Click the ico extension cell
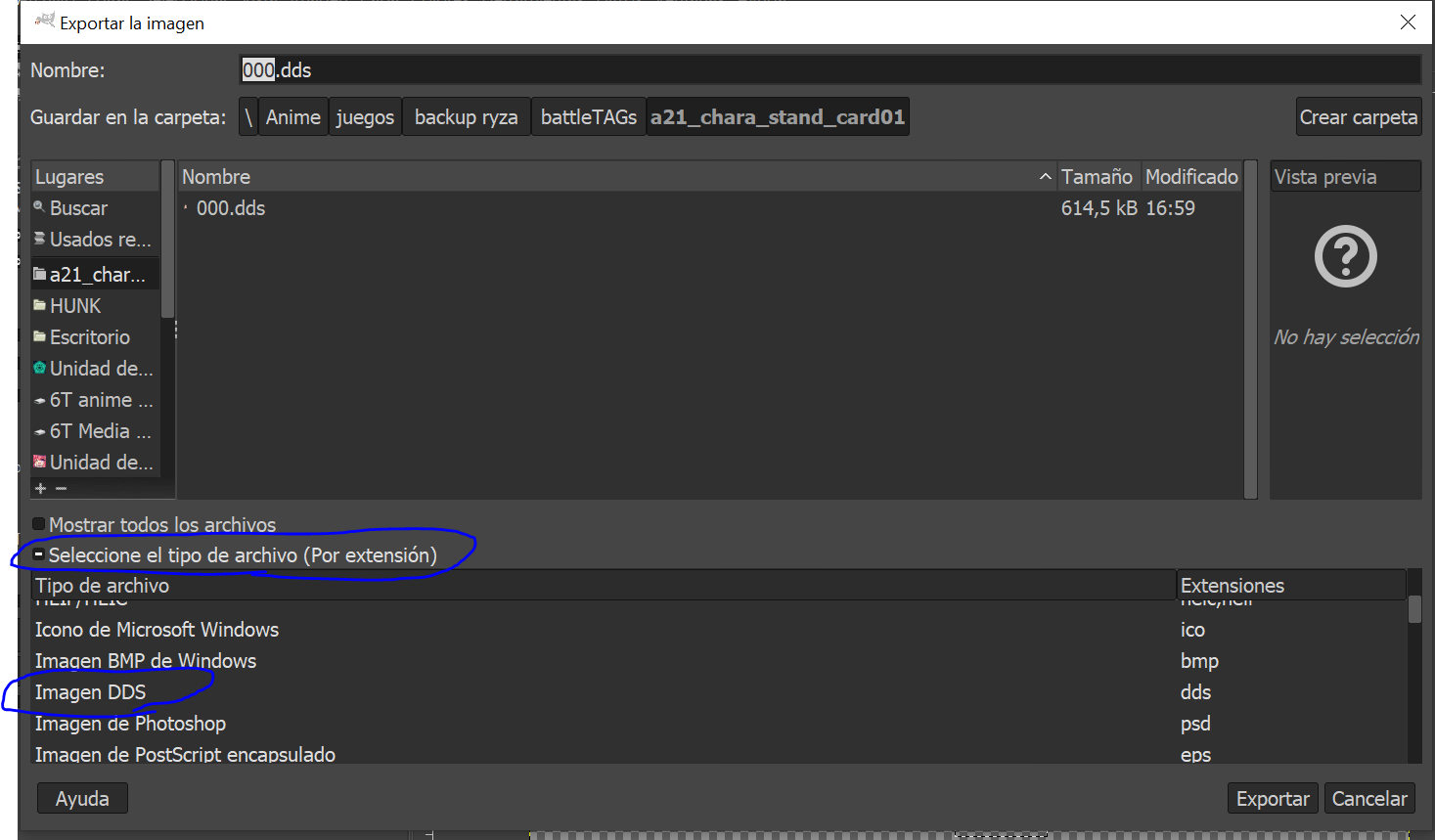Image resolution: width=1435 pixels, height=840 pixels. coord(1192,630)
